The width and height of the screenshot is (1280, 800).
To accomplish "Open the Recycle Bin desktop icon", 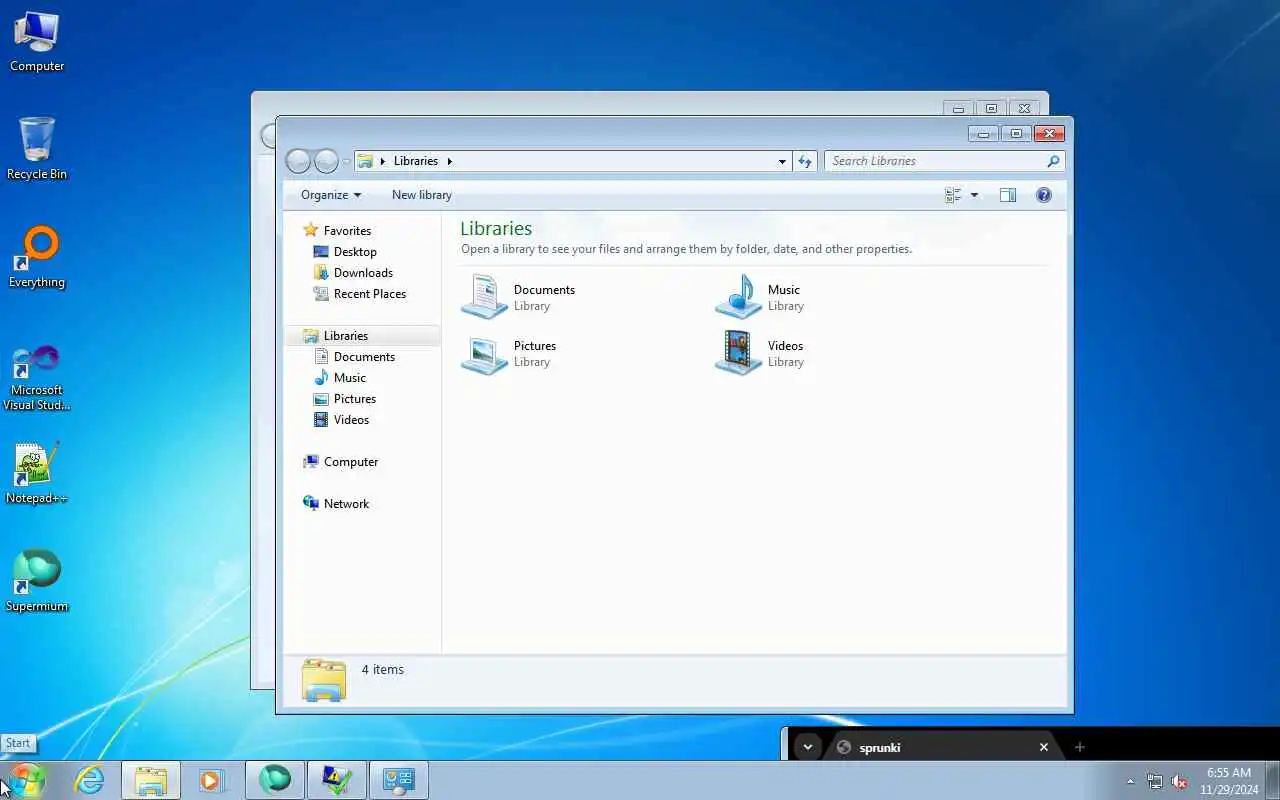I will (x=37, y=149).
